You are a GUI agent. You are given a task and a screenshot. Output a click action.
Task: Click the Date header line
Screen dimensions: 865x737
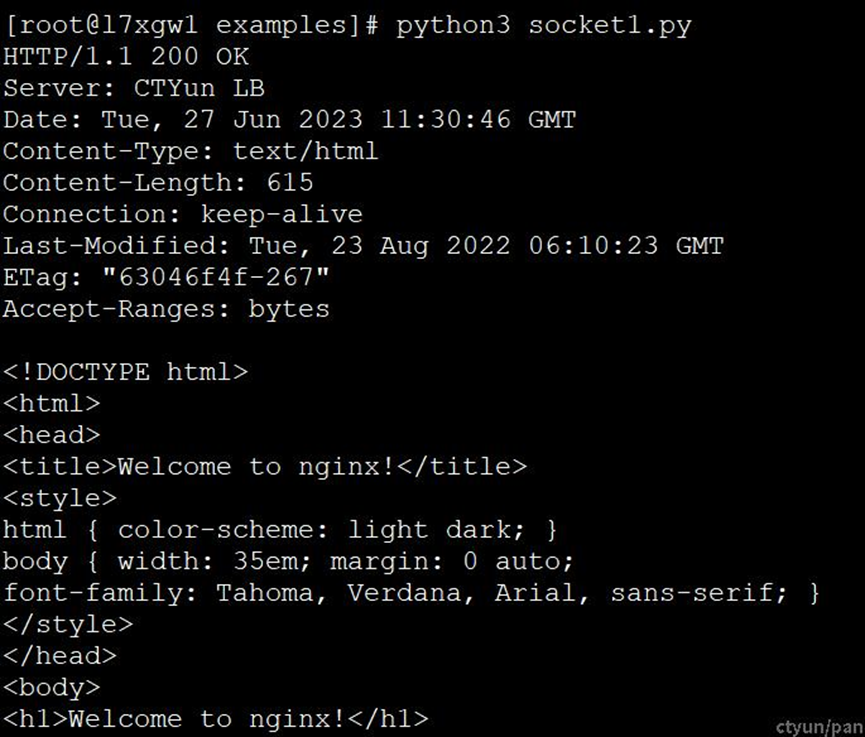point(290,120)
